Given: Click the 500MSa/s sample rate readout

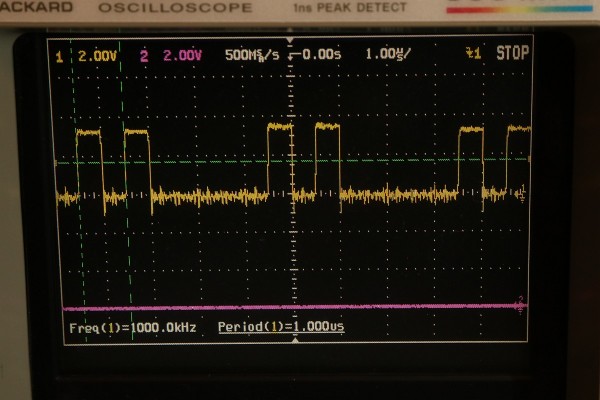Looking at the screenshot, I should click(x=252, y=54).
